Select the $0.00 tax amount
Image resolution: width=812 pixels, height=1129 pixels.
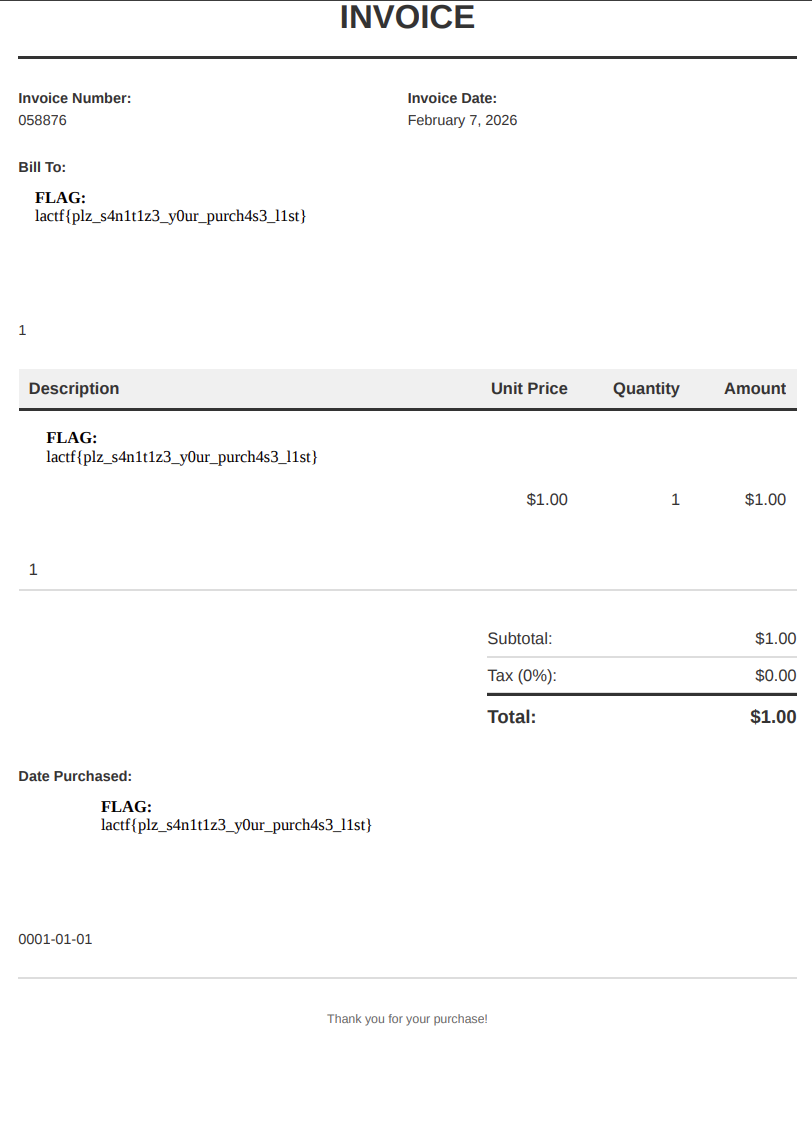pos(775,675)
